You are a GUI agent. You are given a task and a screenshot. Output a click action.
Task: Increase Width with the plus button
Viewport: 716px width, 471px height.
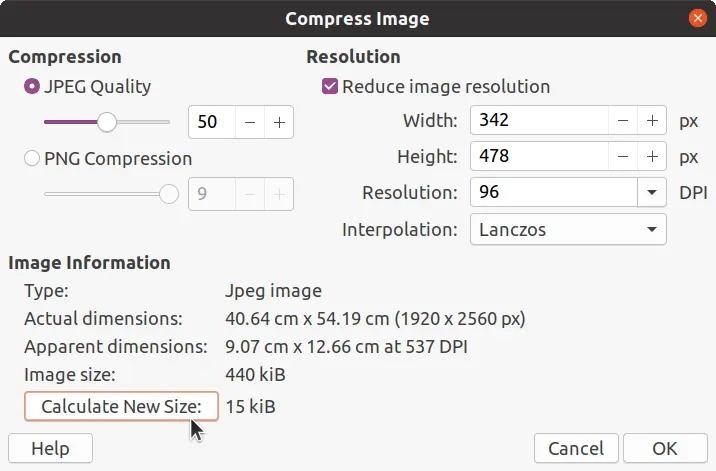[652, 121]
